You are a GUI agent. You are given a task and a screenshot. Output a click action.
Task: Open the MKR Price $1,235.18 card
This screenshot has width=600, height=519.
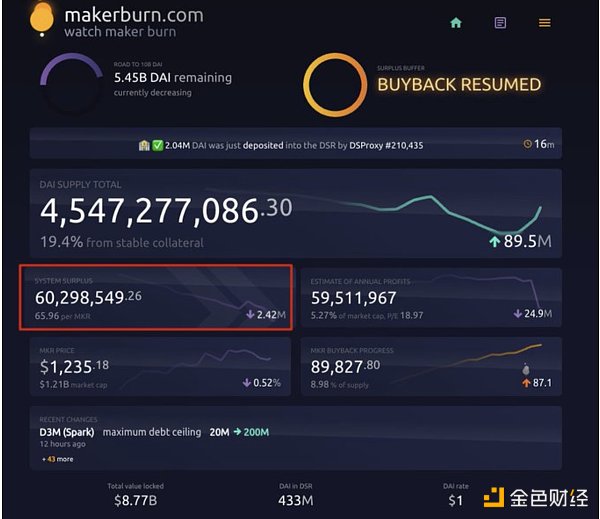pyautogui.click(x=160, y=367)
